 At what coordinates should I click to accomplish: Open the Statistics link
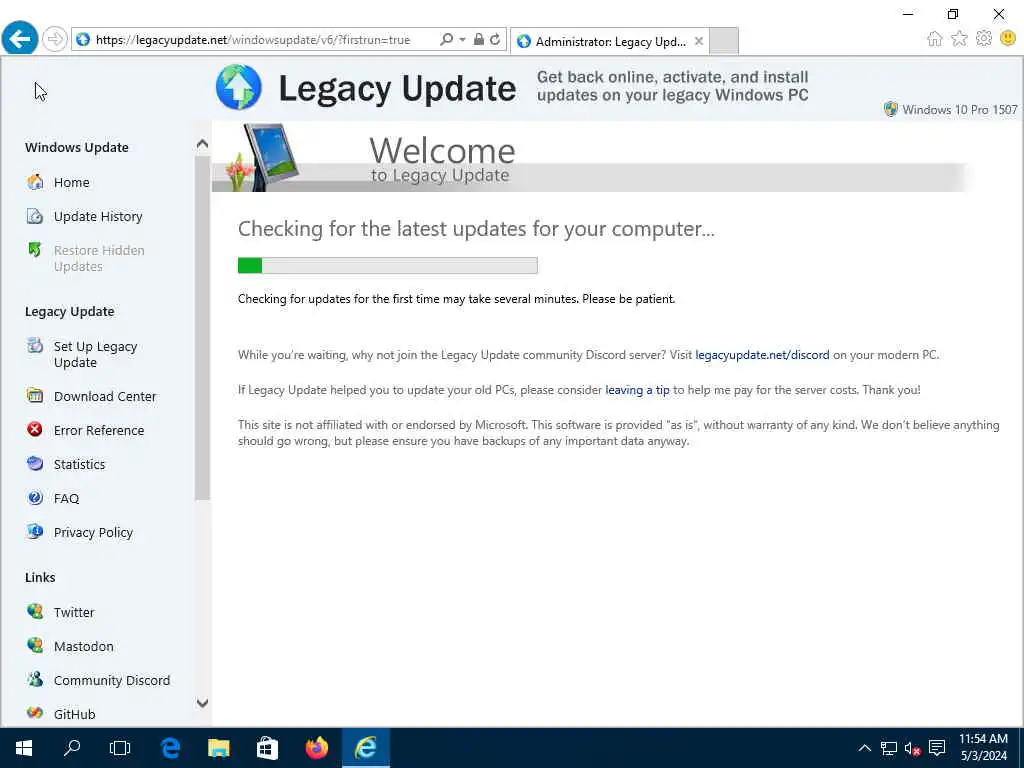(x=80, y=464)
